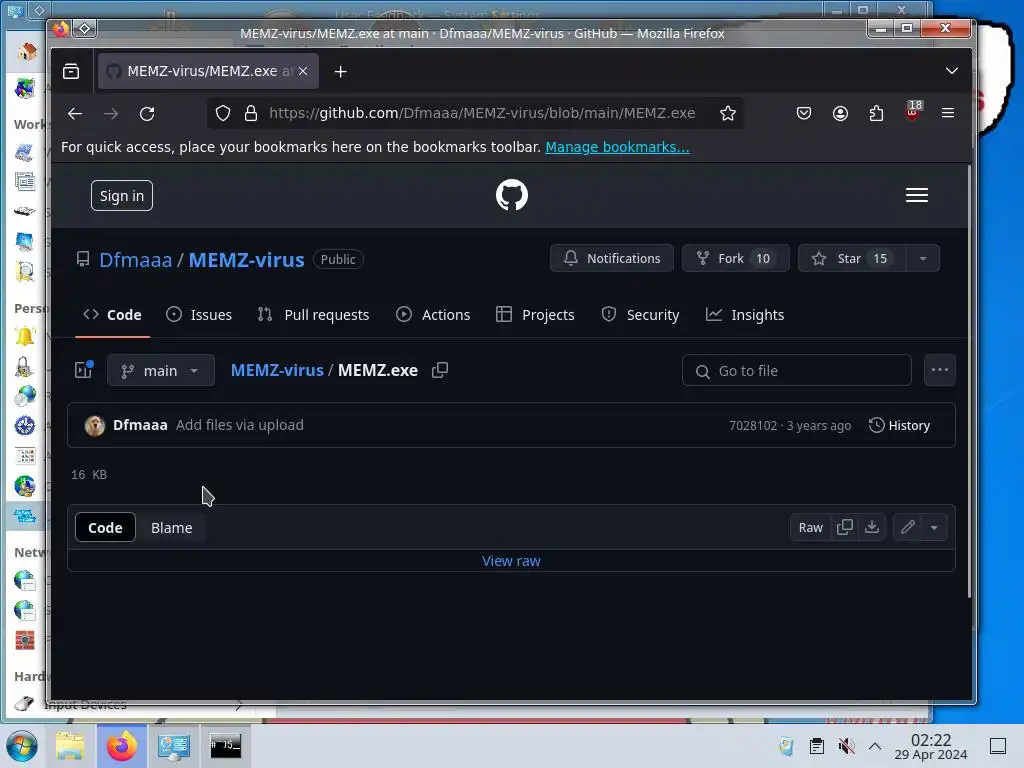Copy raw file contents icon

(x=844, y=528)
